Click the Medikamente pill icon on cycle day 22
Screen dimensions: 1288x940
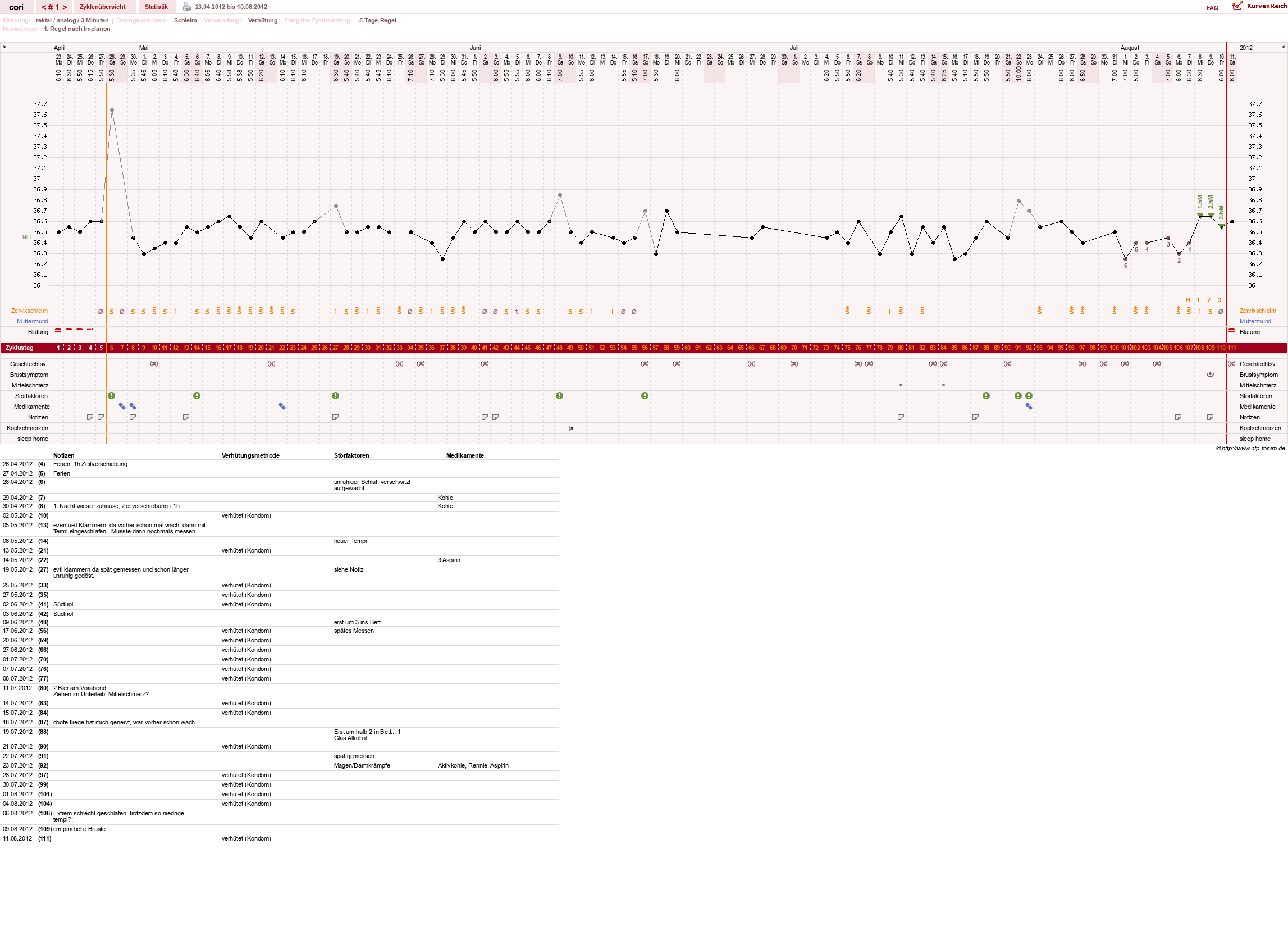(x=282, y=407)
